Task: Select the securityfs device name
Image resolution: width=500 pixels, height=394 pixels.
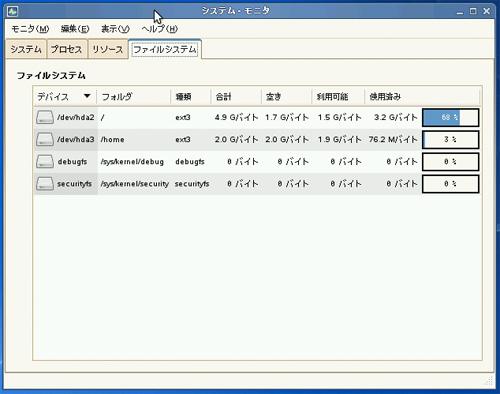Action: point(74,184)
